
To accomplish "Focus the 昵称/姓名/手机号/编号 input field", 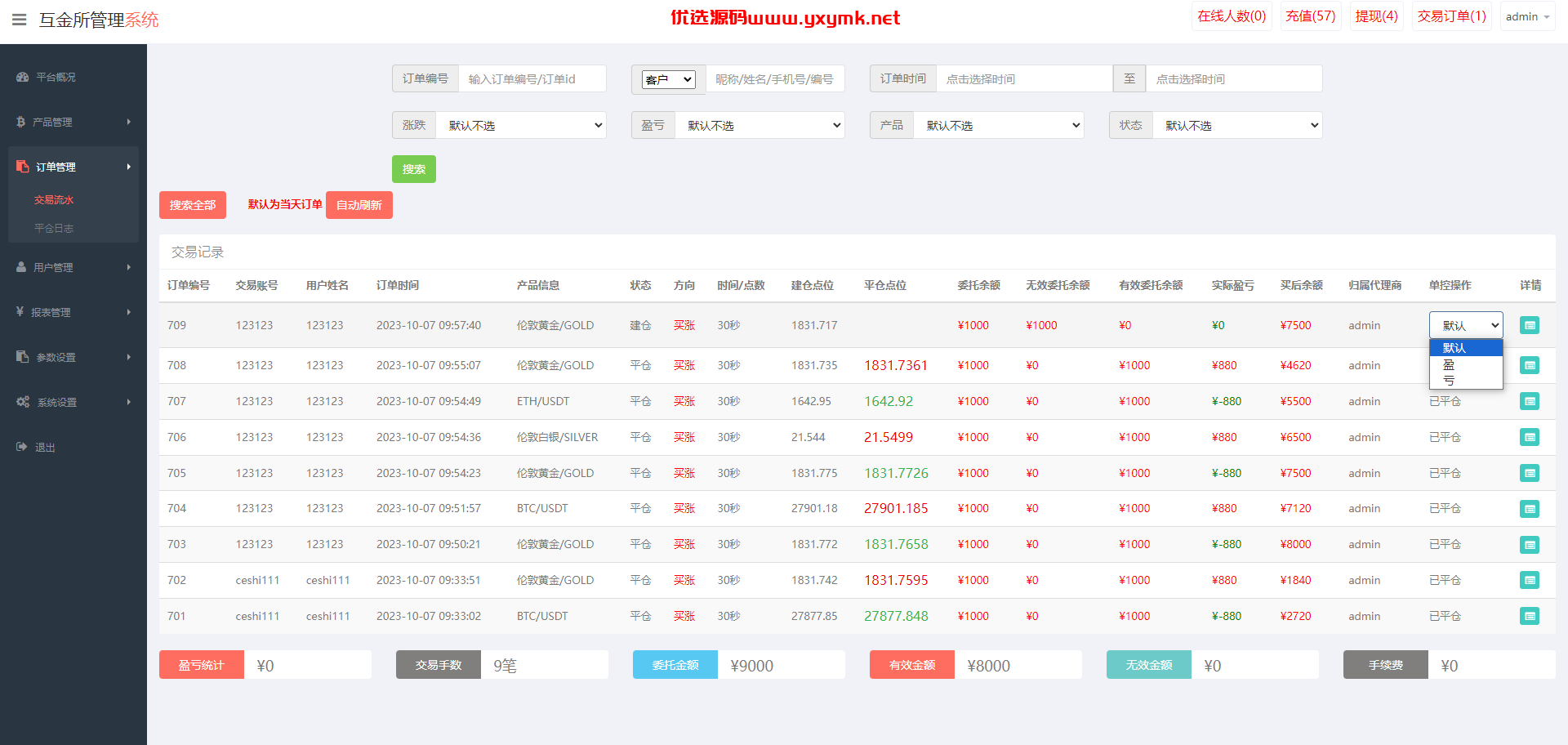I will [x=775, y=79].
